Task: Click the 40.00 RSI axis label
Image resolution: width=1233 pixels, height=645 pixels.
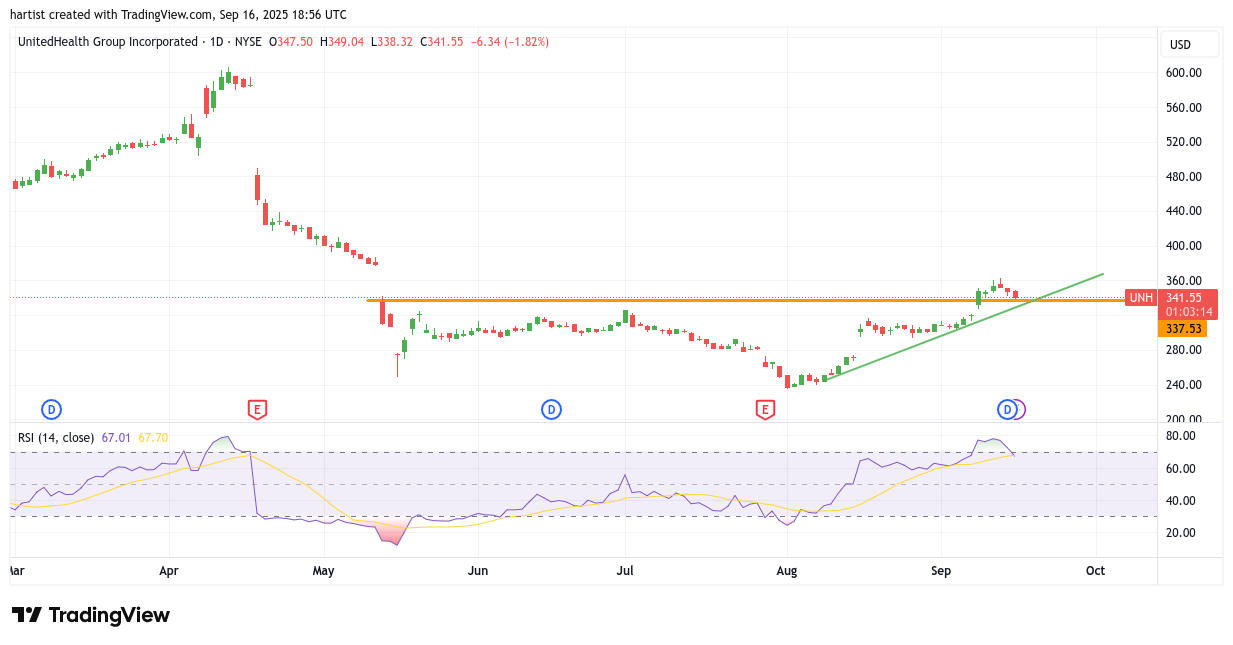Action: (x=1181, y=501)
